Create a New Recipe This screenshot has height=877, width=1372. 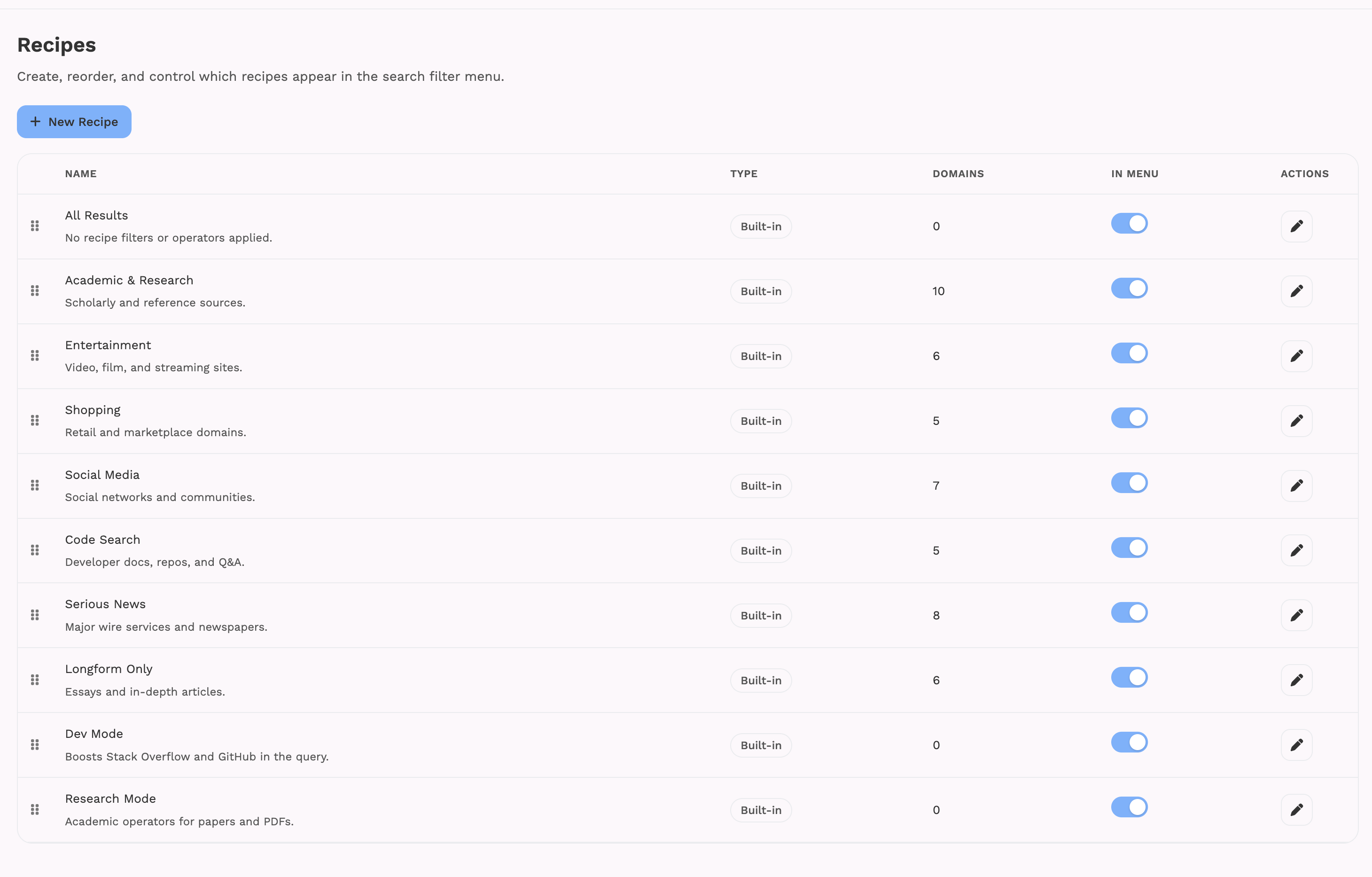[x=74, y=122]
